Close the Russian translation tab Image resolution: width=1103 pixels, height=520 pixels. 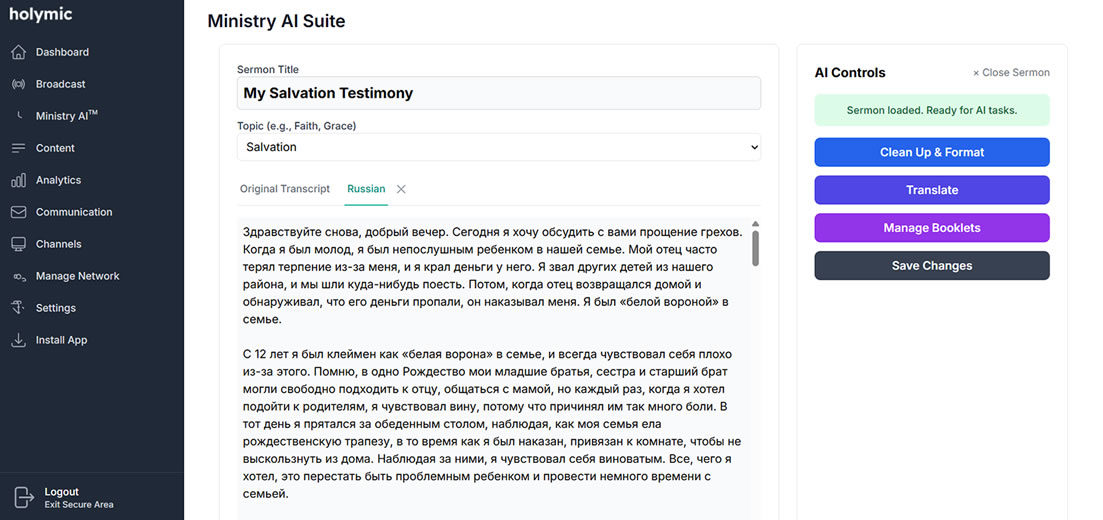pos(401,189)
